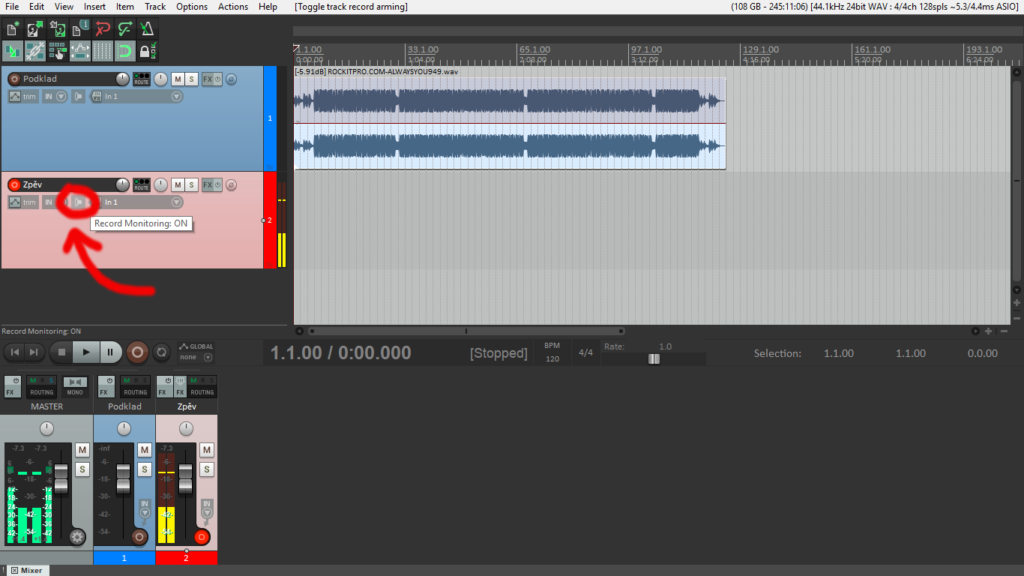Click the Redo icon in the toolbar
The height and width of the screenshot is (576, 1024).
click(x=125, y=29)
